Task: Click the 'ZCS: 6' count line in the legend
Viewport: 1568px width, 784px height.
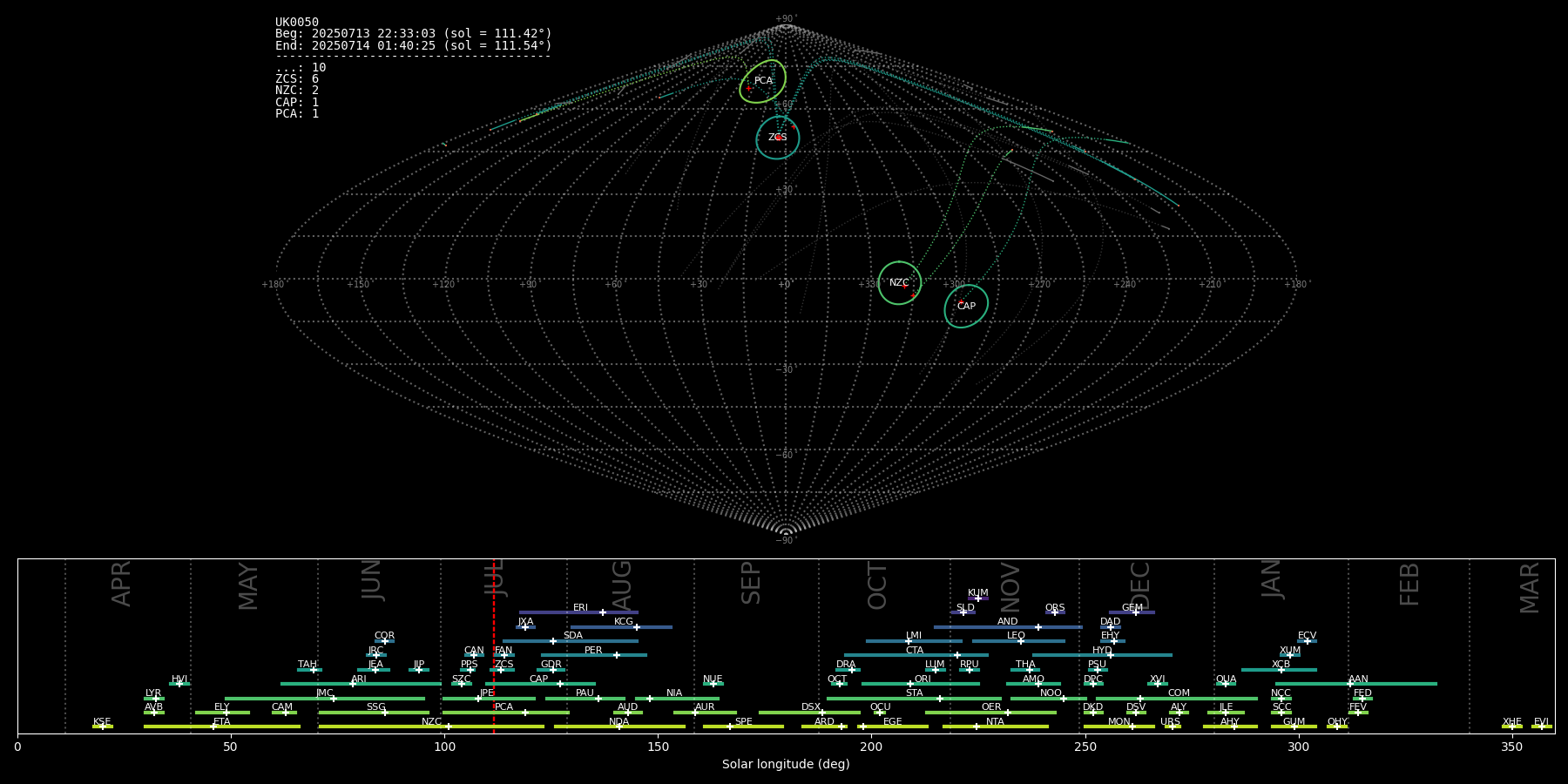Action: pos(297,78)
